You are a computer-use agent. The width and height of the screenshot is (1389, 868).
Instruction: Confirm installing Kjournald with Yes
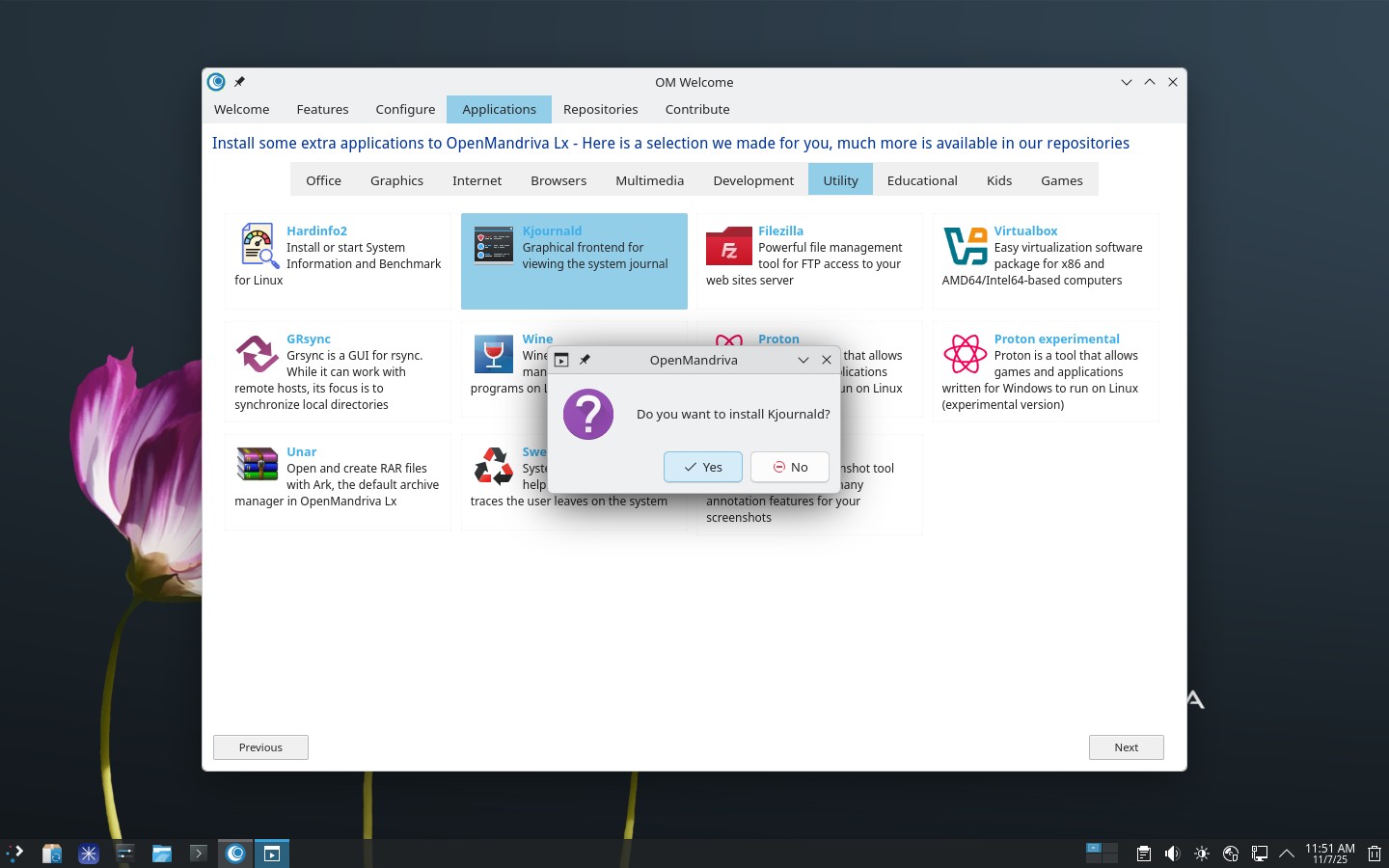pos(702,467)
